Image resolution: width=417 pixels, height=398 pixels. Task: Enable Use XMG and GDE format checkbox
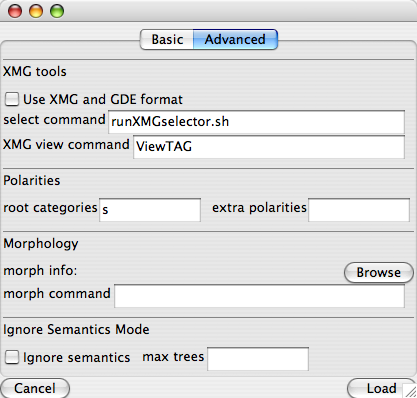pos(12,99)
